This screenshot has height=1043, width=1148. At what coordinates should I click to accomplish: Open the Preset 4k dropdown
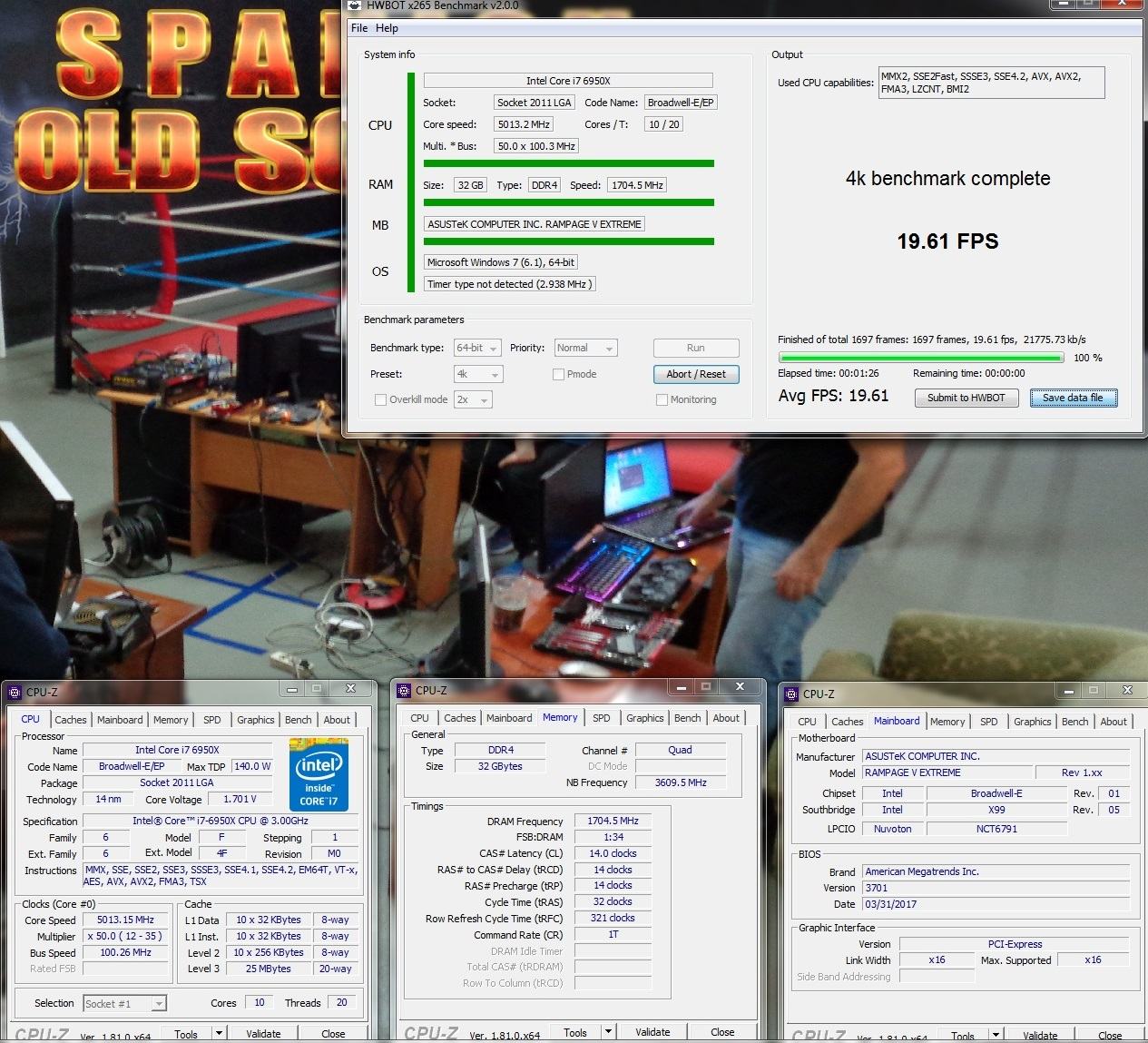click(x=477, y=374)
